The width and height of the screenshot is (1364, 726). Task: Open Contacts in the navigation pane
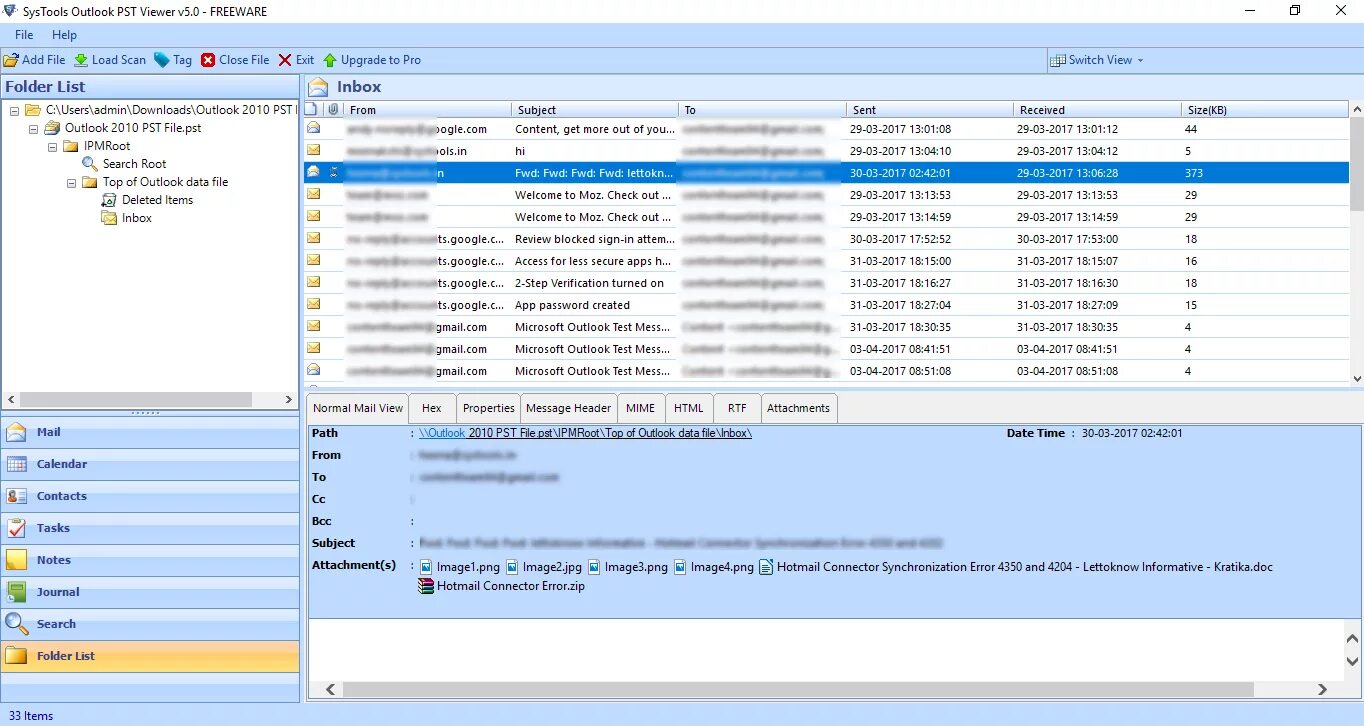point(150,496)
